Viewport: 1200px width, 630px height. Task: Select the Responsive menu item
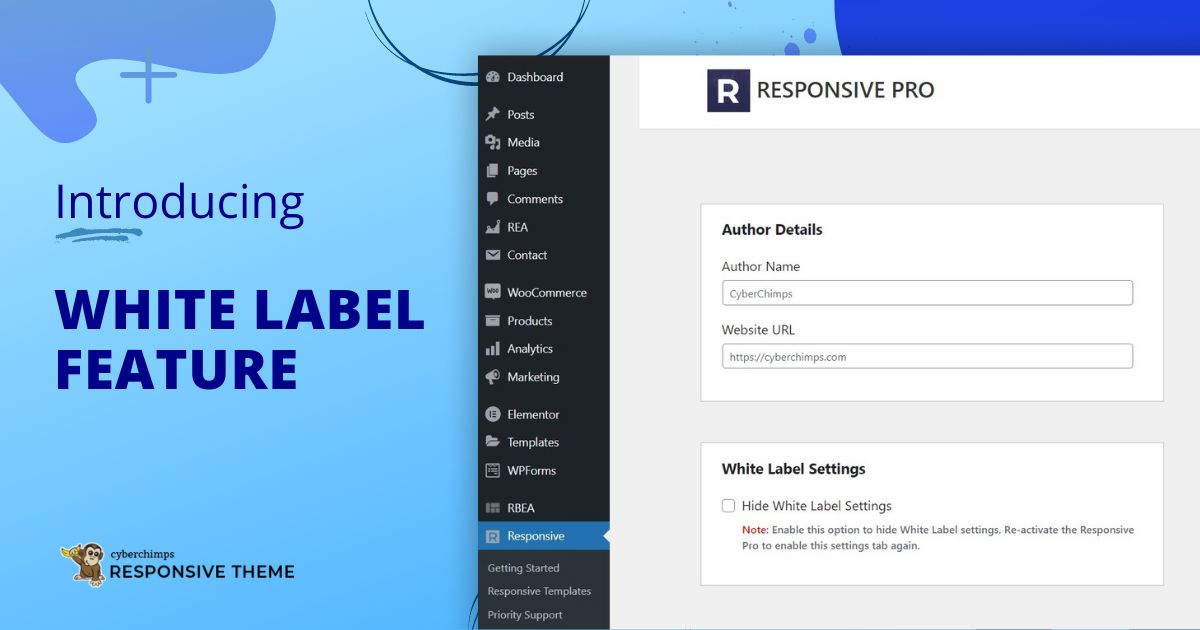(x=544, y=536)
